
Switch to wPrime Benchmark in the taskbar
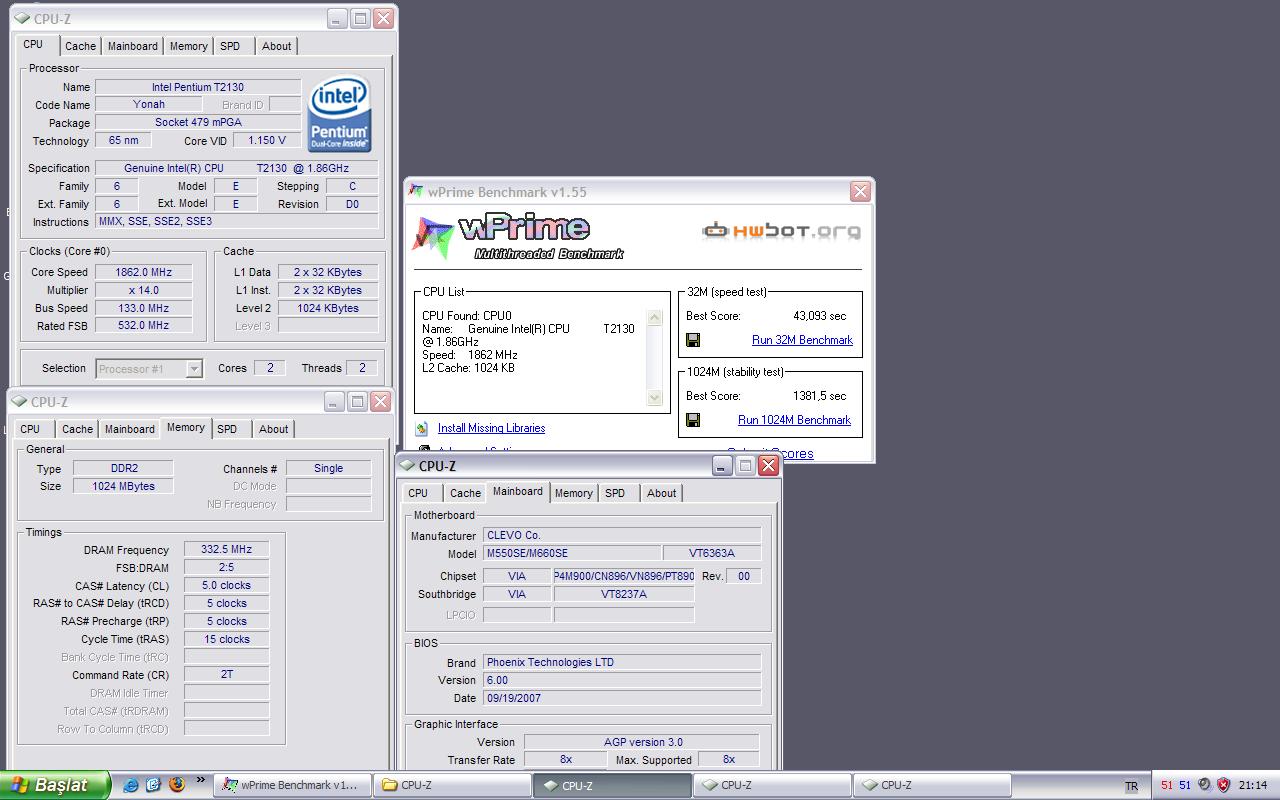click(x=291, y=785)
